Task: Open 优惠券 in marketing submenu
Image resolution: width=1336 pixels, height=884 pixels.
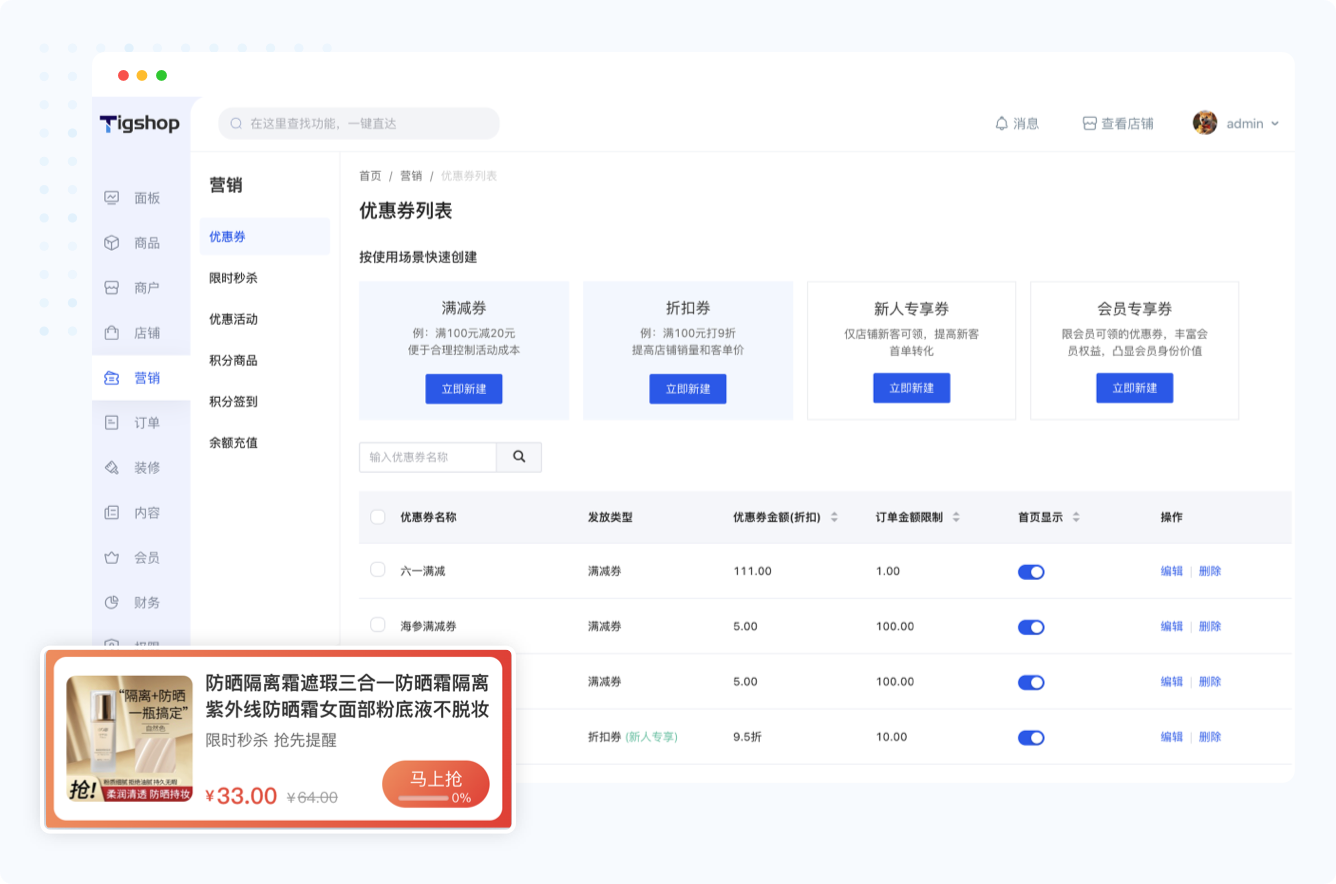Action: pos(264,237)
